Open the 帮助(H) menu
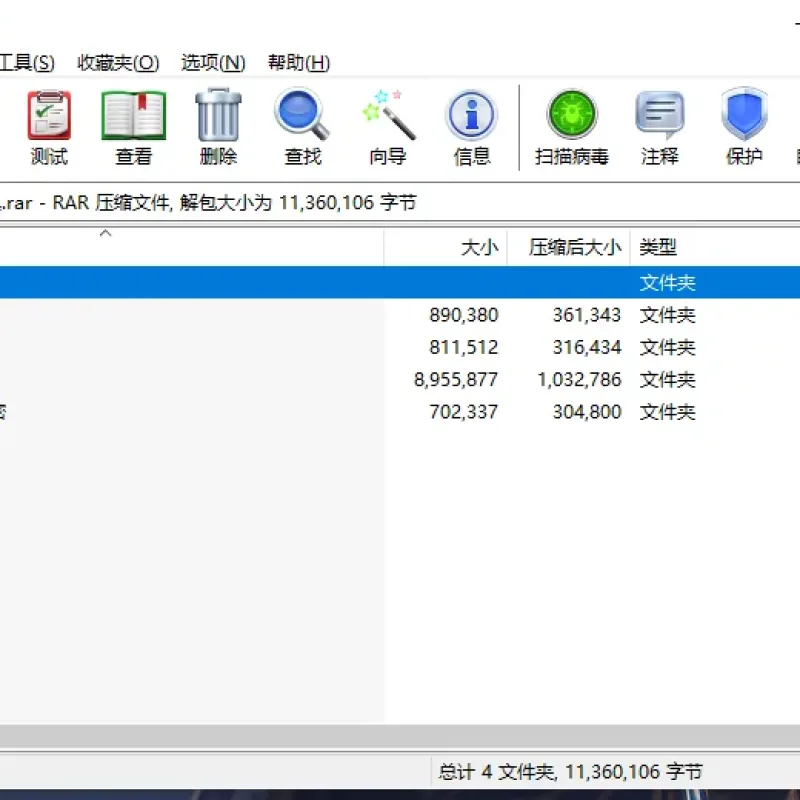The width and height of the screenshot is (800, 800). click(299, 63)
